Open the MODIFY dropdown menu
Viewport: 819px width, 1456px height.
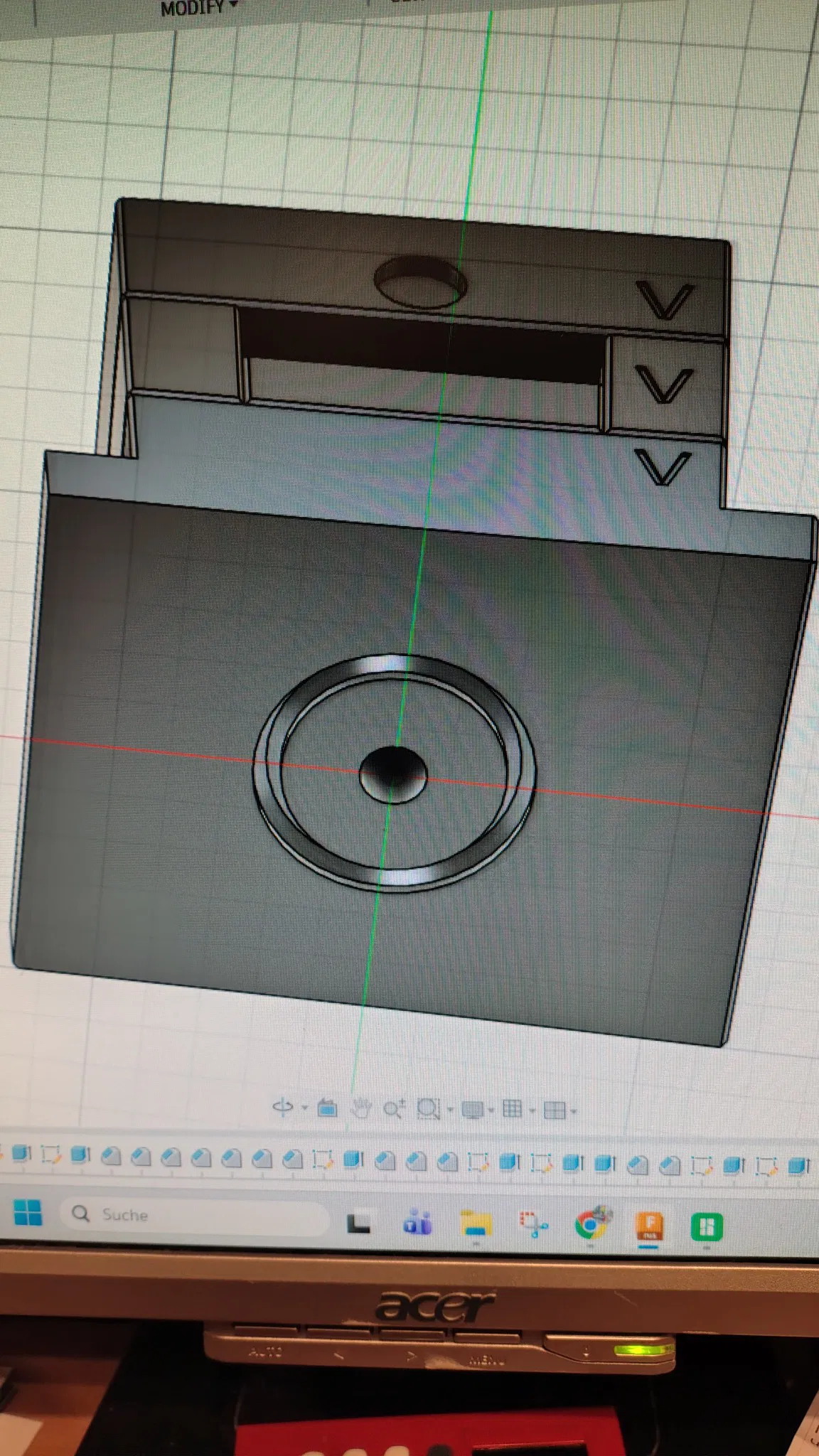[198, 9]
